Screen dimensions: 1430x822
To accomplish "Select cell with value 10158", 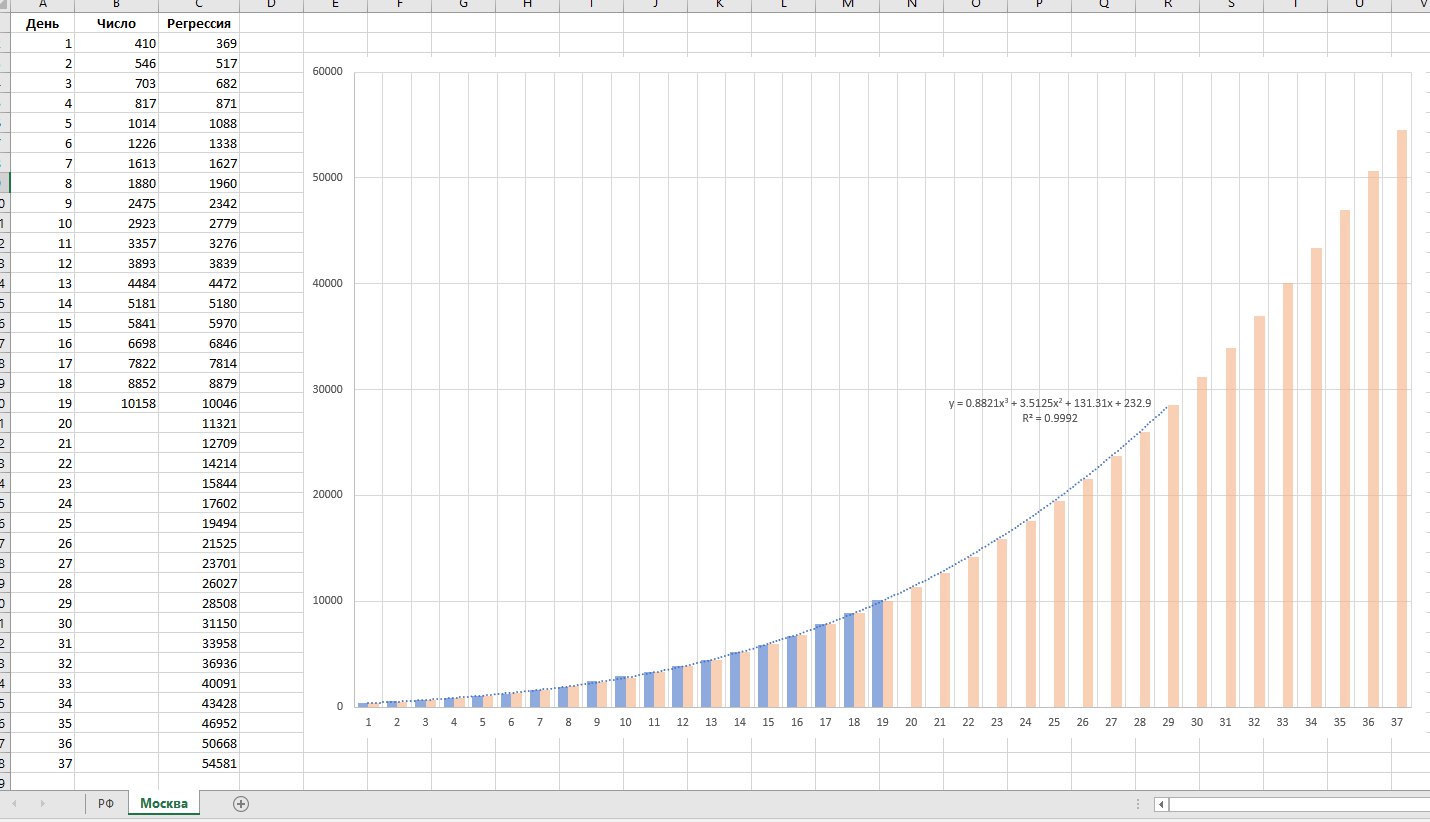I will [x=117, y=403].
